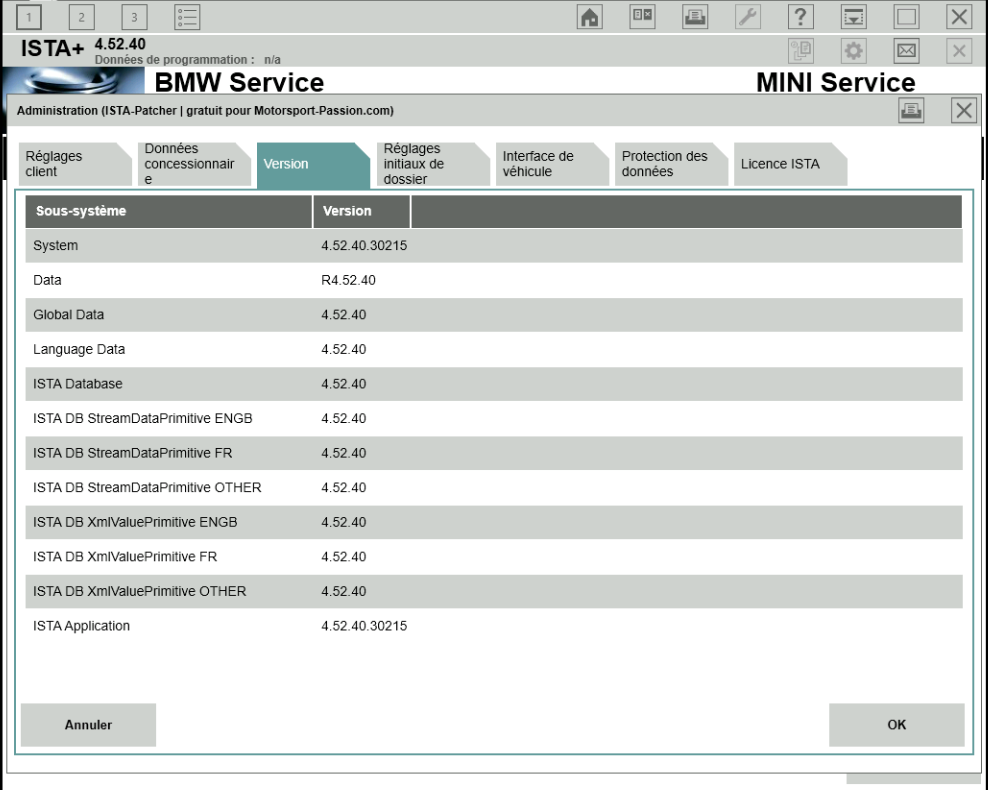Open the feedback envelope icon
Image resolution: width=988 pixels, height=790 pixels.
[907, 50]
